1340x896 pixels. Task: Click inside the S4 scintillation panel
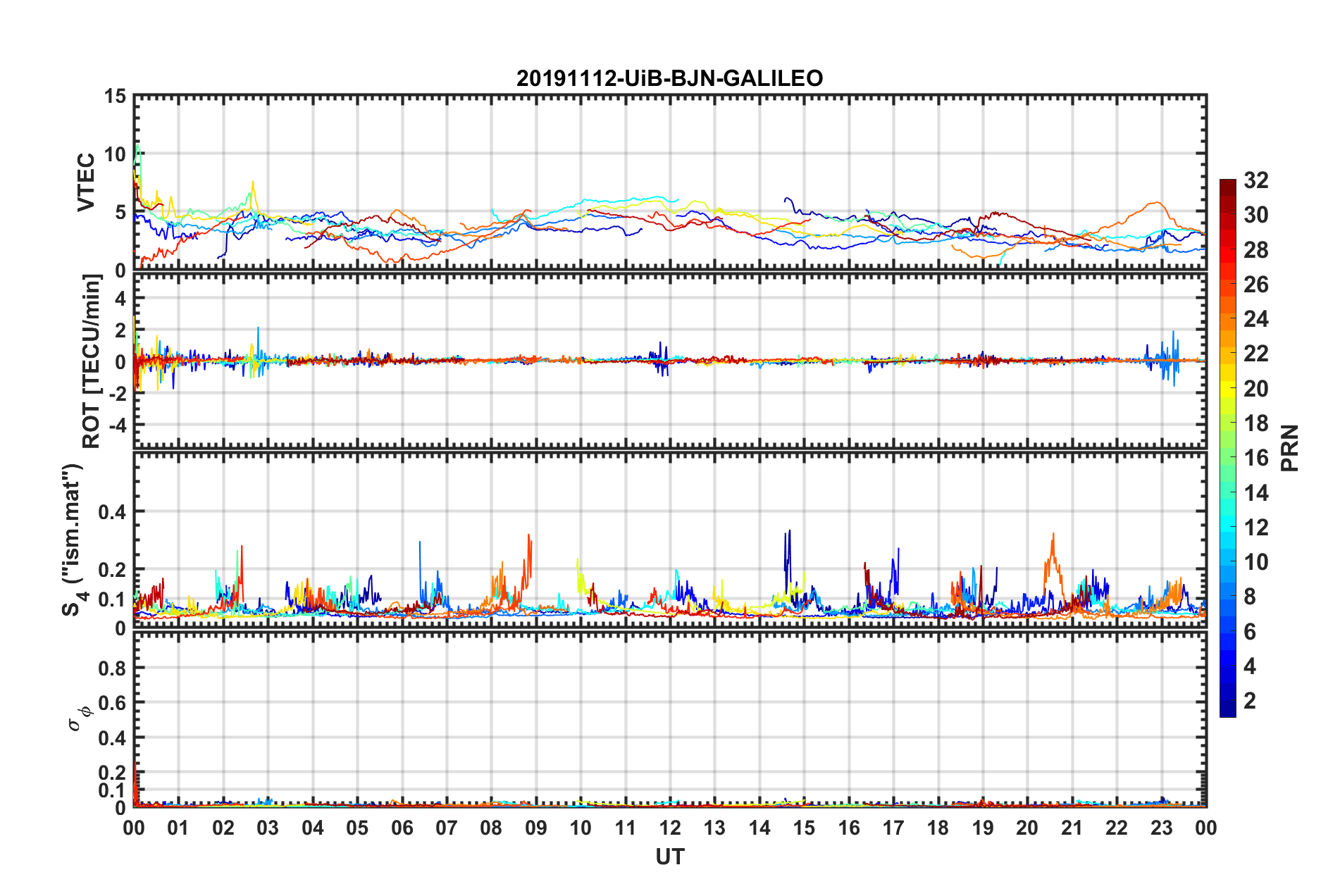(669, 540)
